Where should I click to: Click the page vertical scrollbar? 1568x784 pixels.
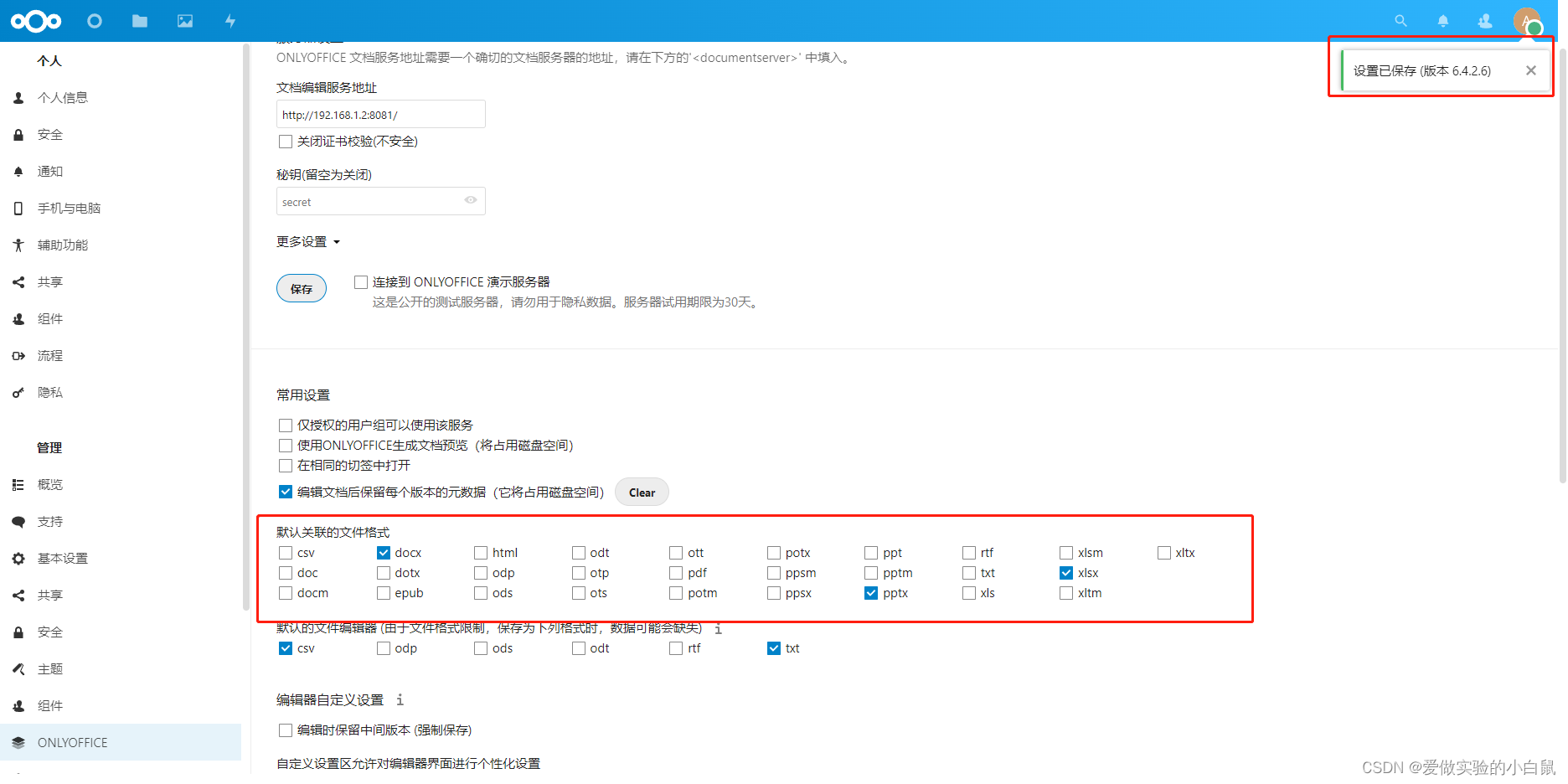click(1562, 264)
